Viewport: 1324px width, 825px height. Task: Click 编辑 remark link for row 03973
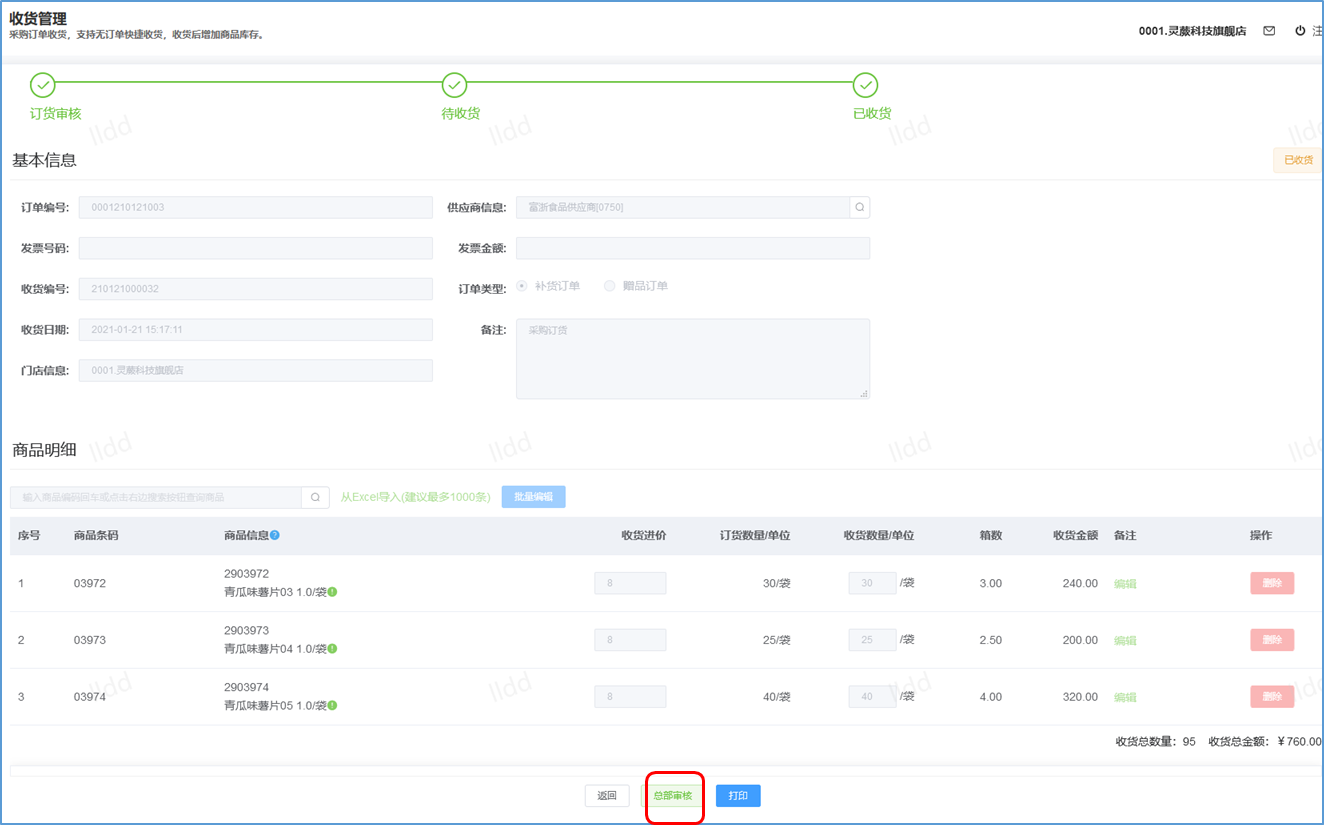(1125, 640)
